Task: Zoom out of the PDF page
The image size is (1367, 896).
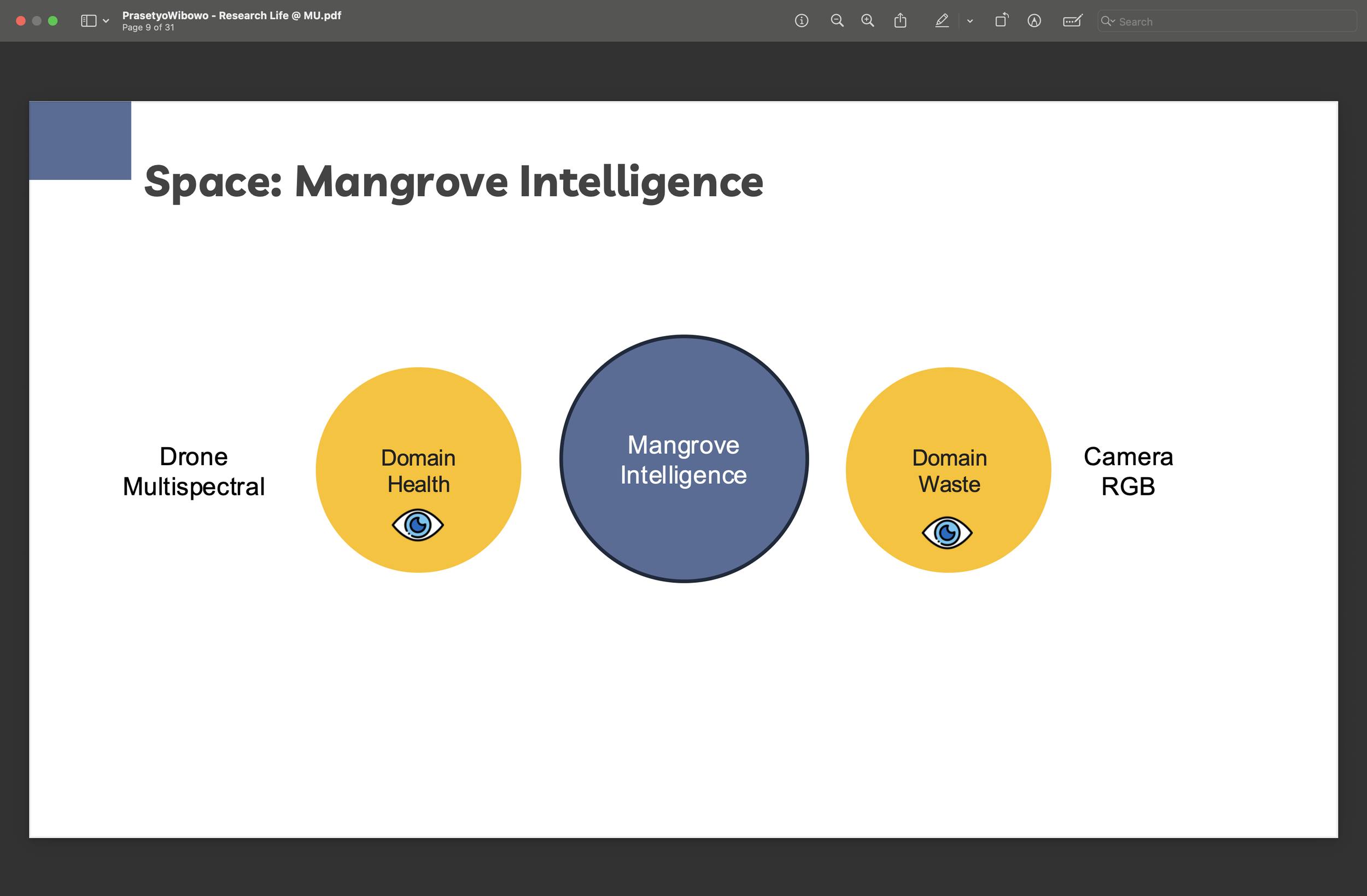Action: [x=837, y=21]
